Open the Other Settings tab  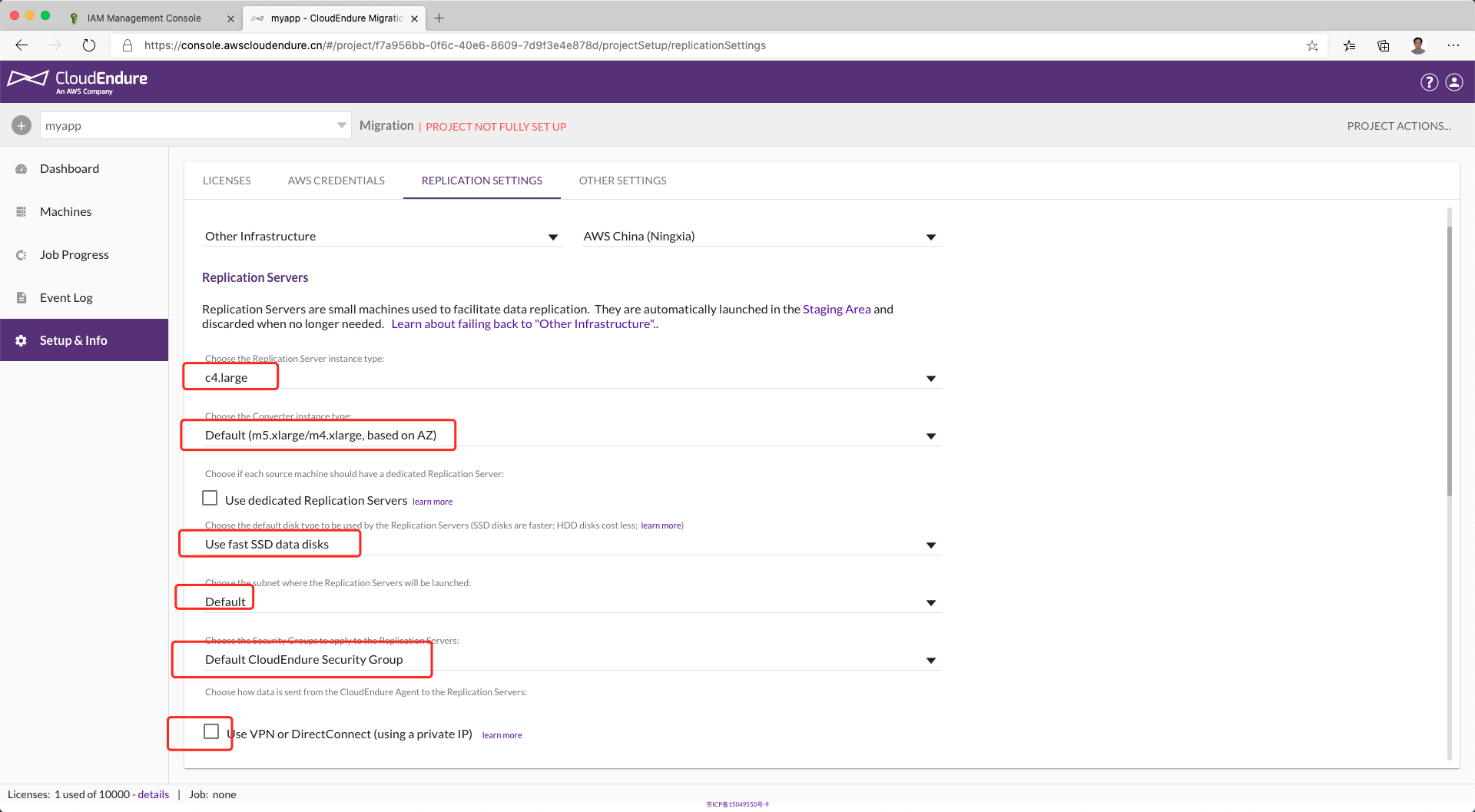coord(622,181)
